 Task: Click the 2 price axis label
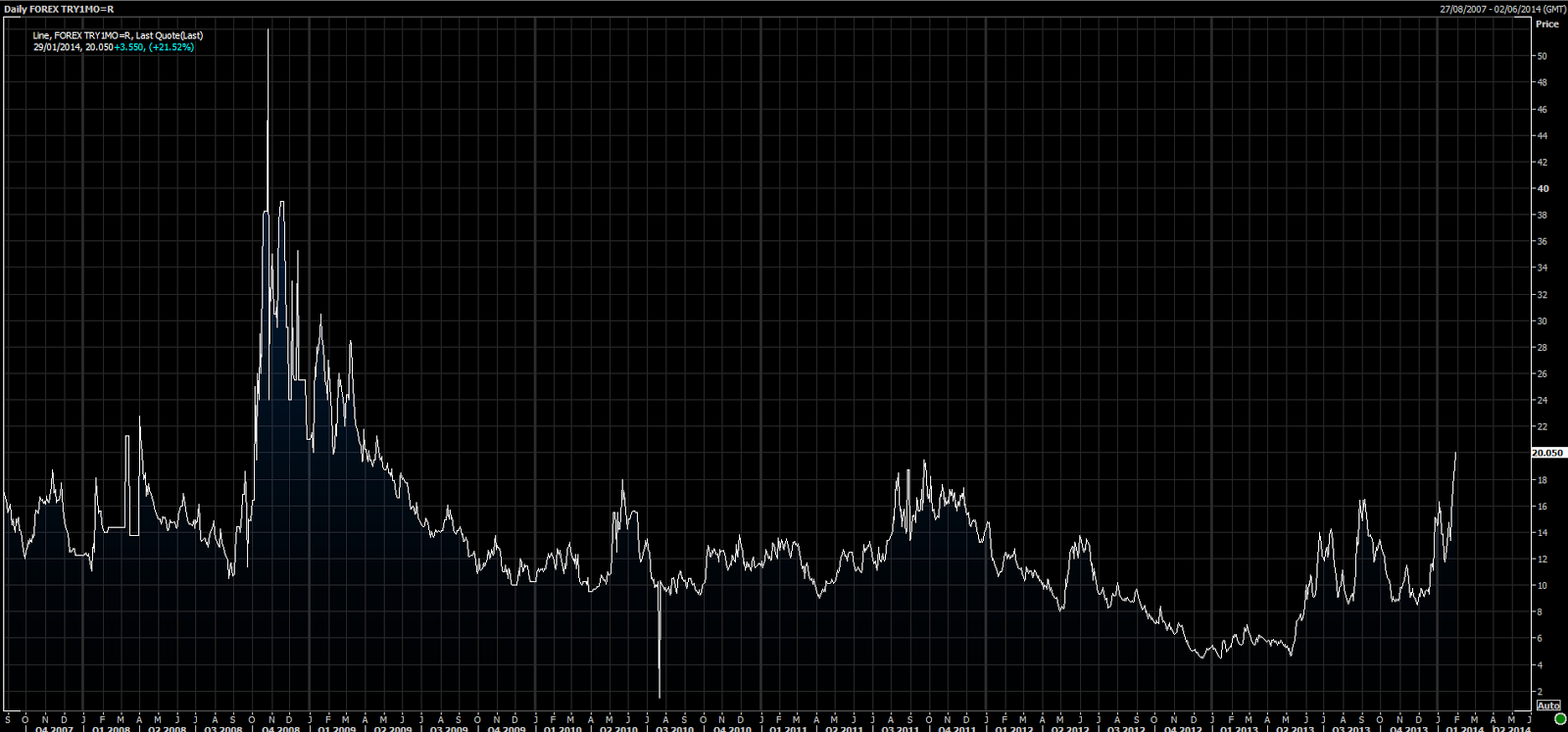click(x=1541, y=691)
